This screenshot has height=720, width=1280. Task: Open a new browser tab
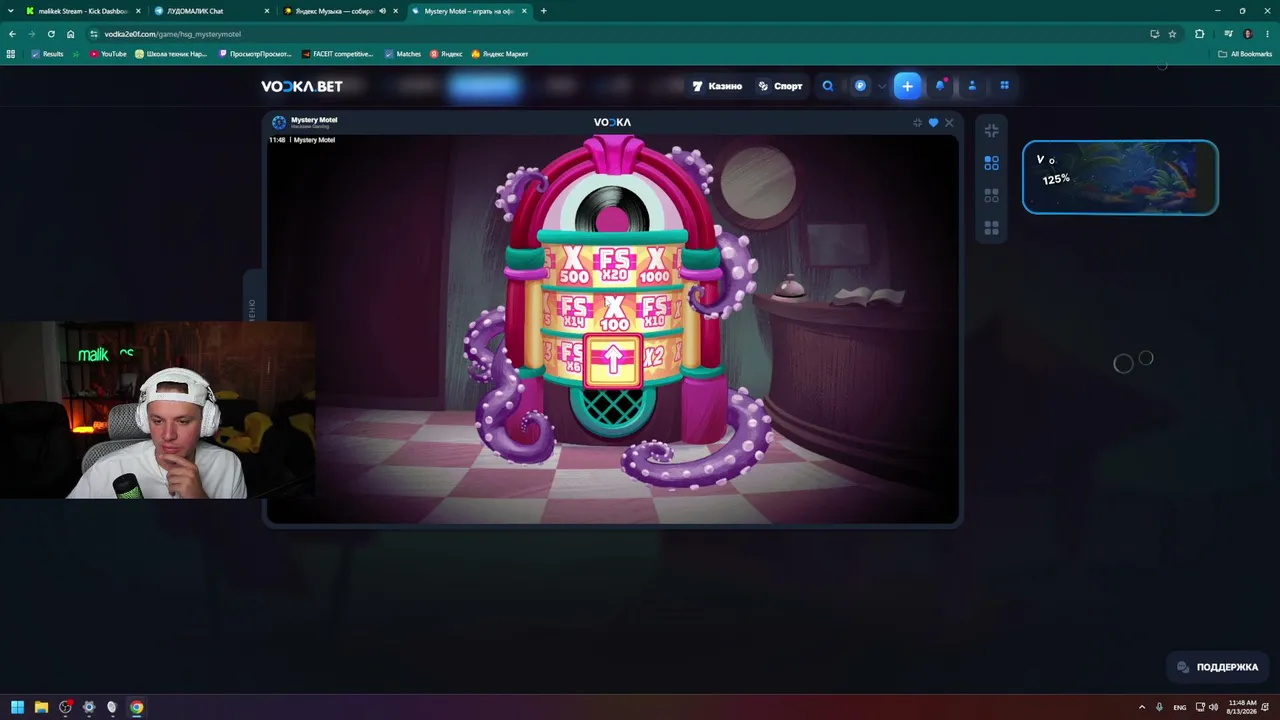(x=543, y=11)
